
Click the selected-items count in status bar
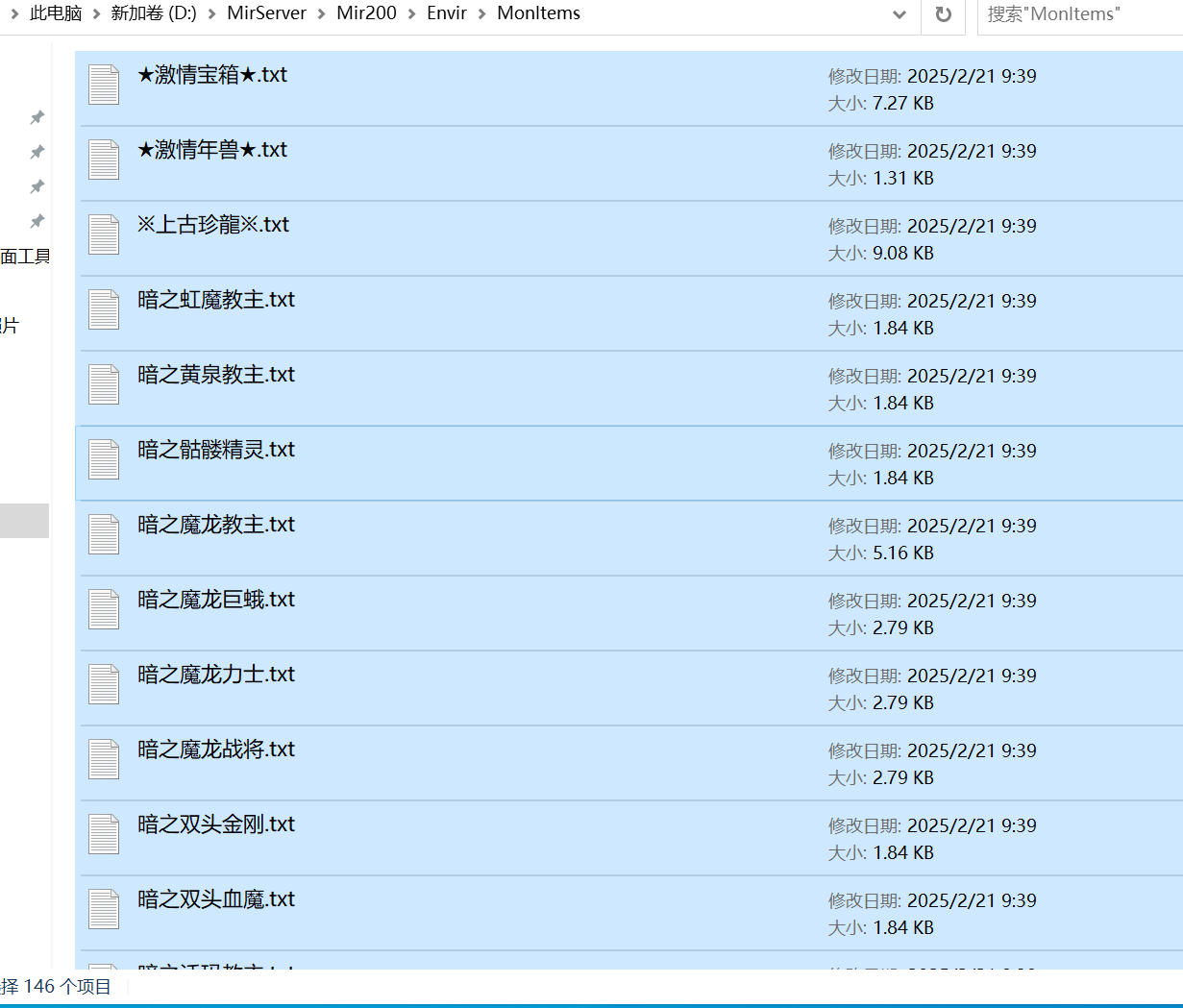pos(56,987)
